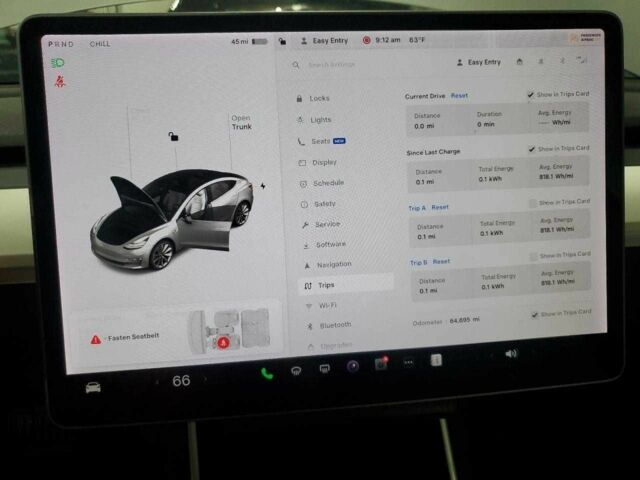The width and height of the screenshot is (640, 480).
Task: Tap the trunk unlock icon above car
Action: (173, 136)
